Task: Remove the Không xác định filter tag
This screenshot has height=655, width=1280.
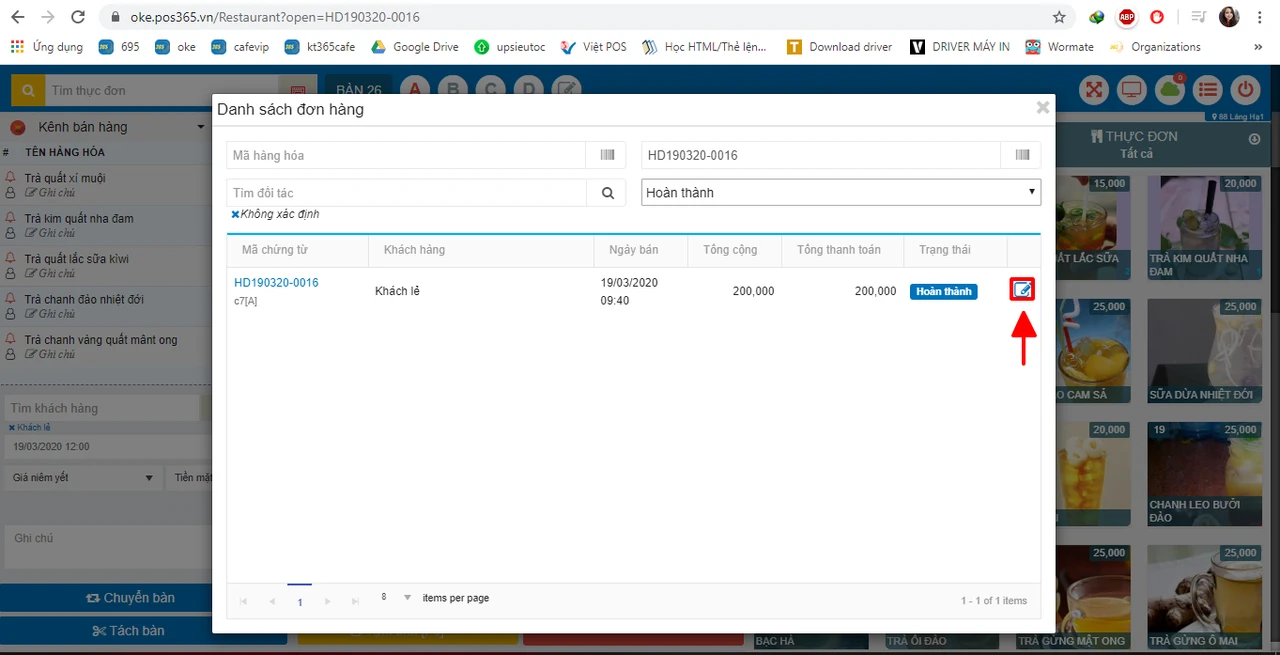Action: [235, 214]
